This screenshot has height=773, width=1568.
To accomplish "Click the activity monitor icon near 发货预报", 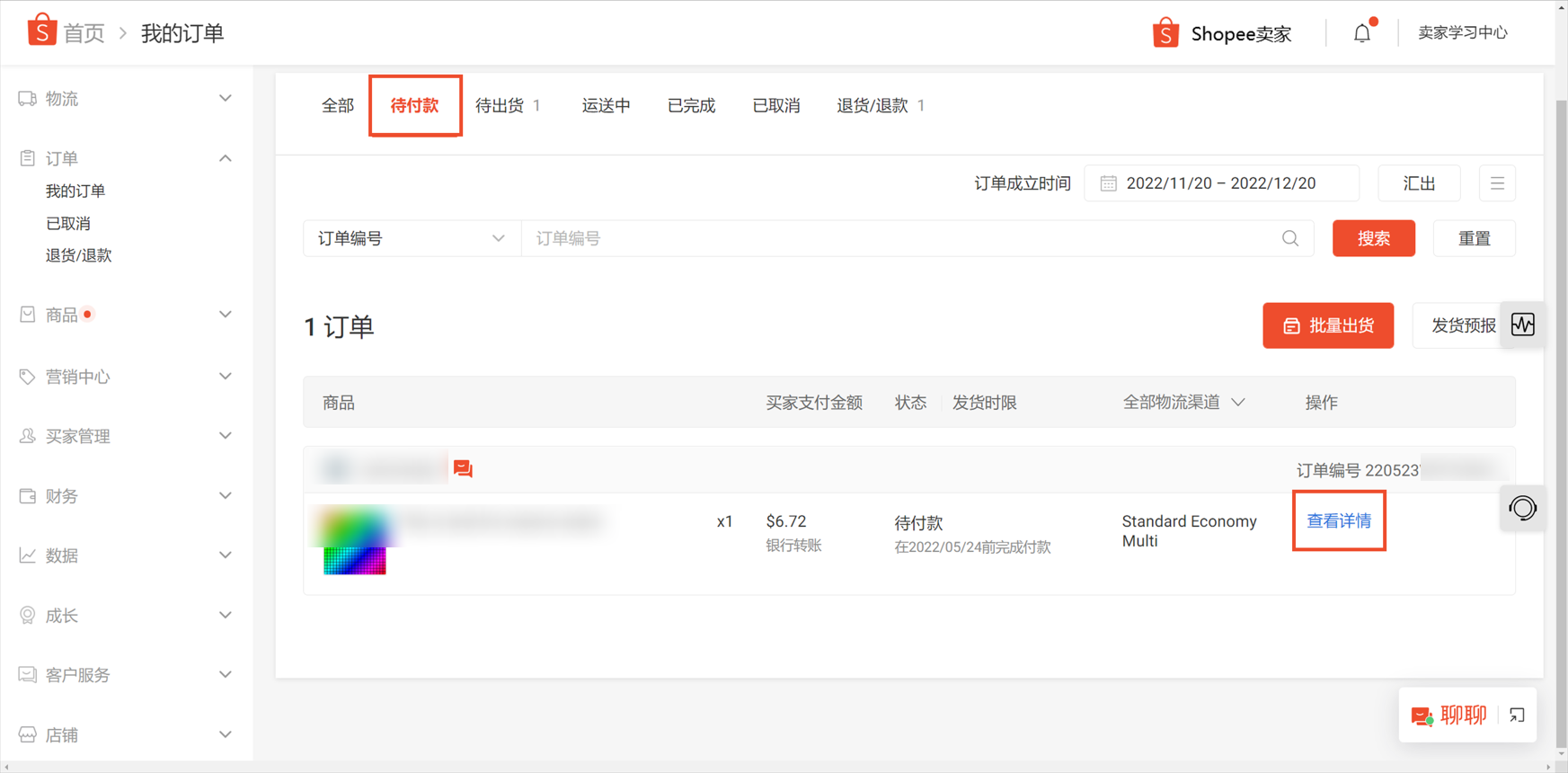I will [x=1523, y=324].
